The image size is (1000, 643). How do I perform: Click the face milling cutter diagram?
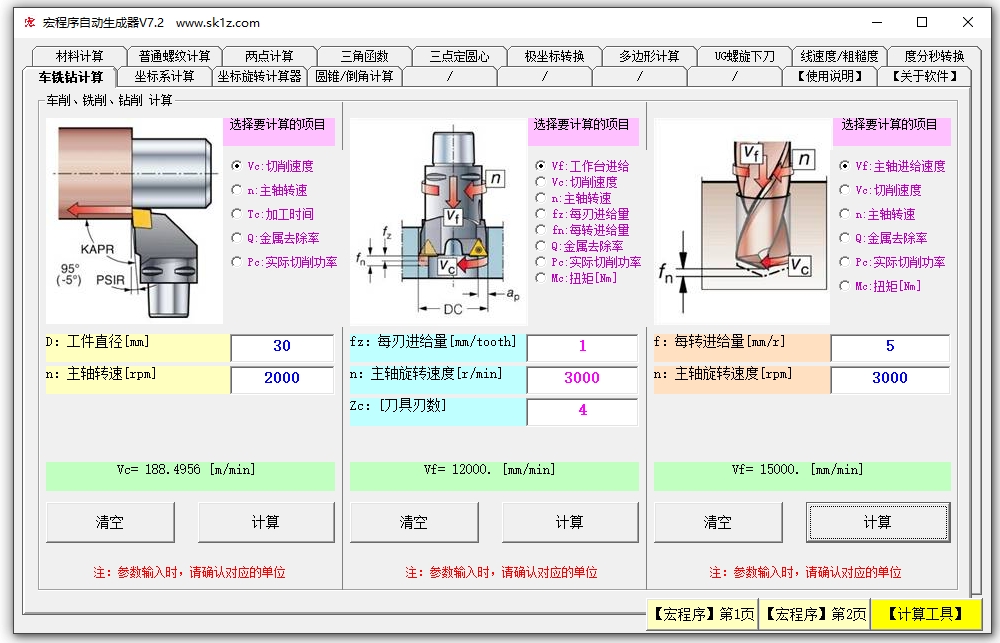pos(438,221)
